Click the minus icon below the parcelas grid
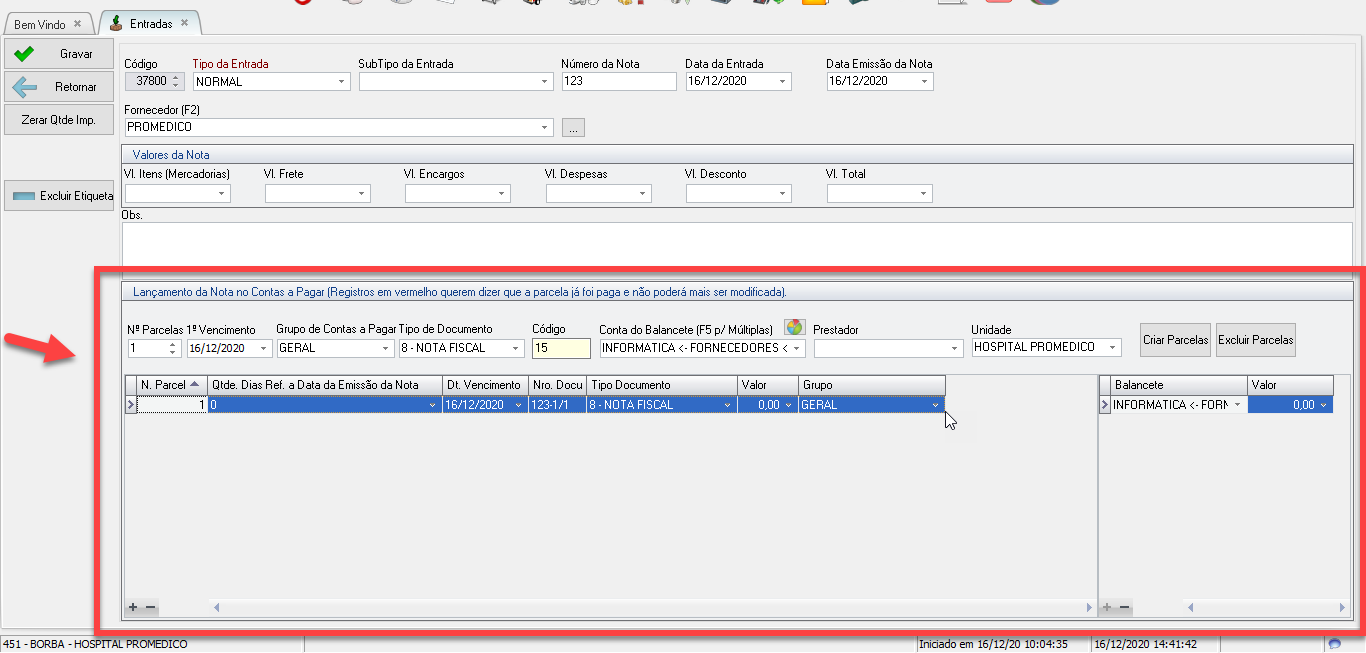The height and width of the screenshot is (653, 1366). (151, 607)
